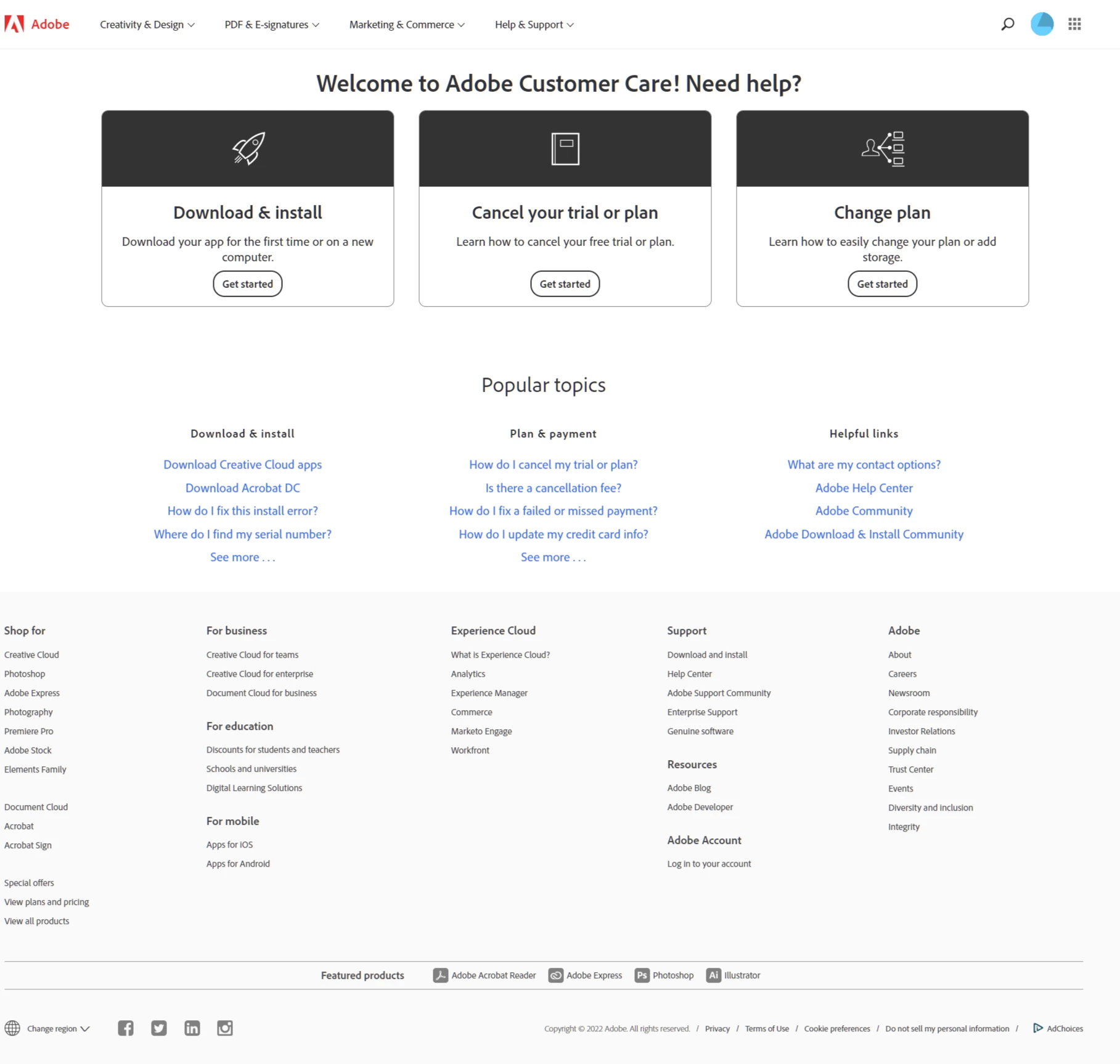1120x1064 pixels.
Task: Open Adobe's LinkedIn page icon
Action: [192, 1028]
